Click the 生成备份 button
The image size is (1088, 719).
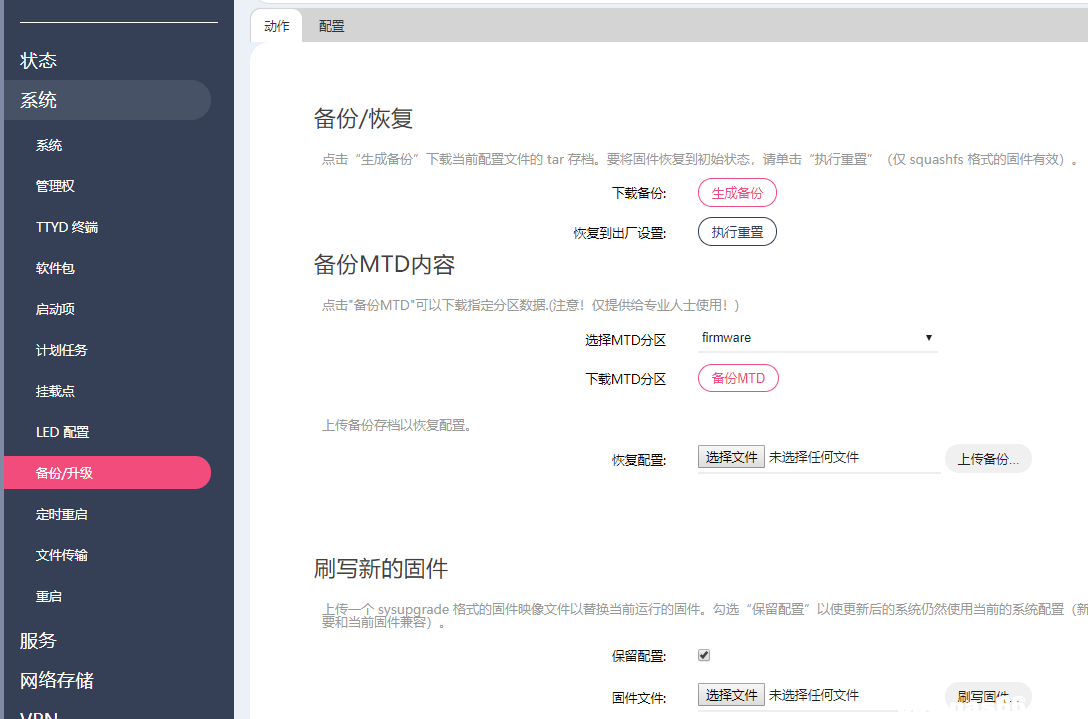[x=737, y=192]
